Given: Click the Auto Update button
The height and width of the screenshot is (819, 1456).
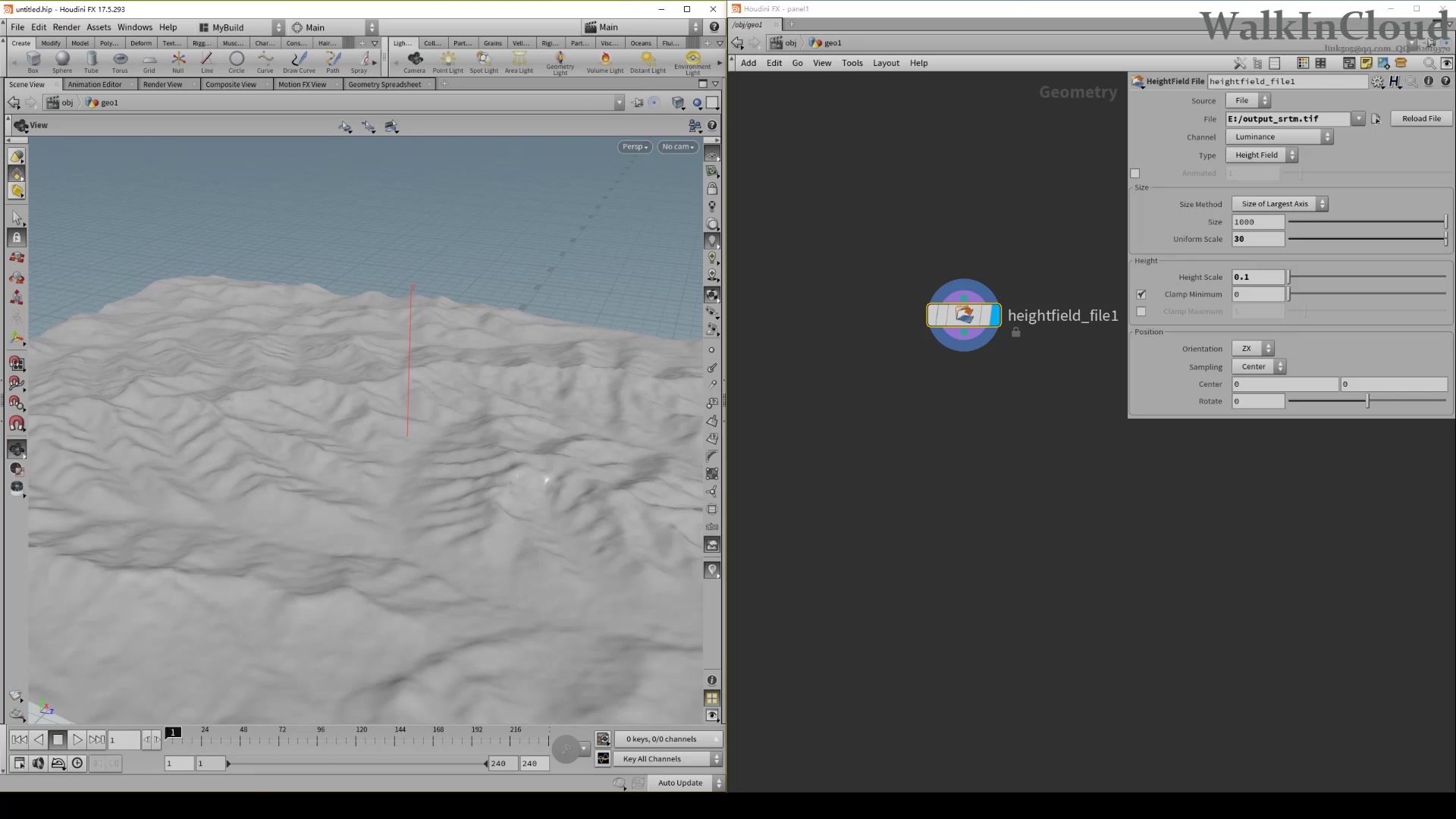Looking at the screenshot, I should pyautogui.click(x=679, y=783).
